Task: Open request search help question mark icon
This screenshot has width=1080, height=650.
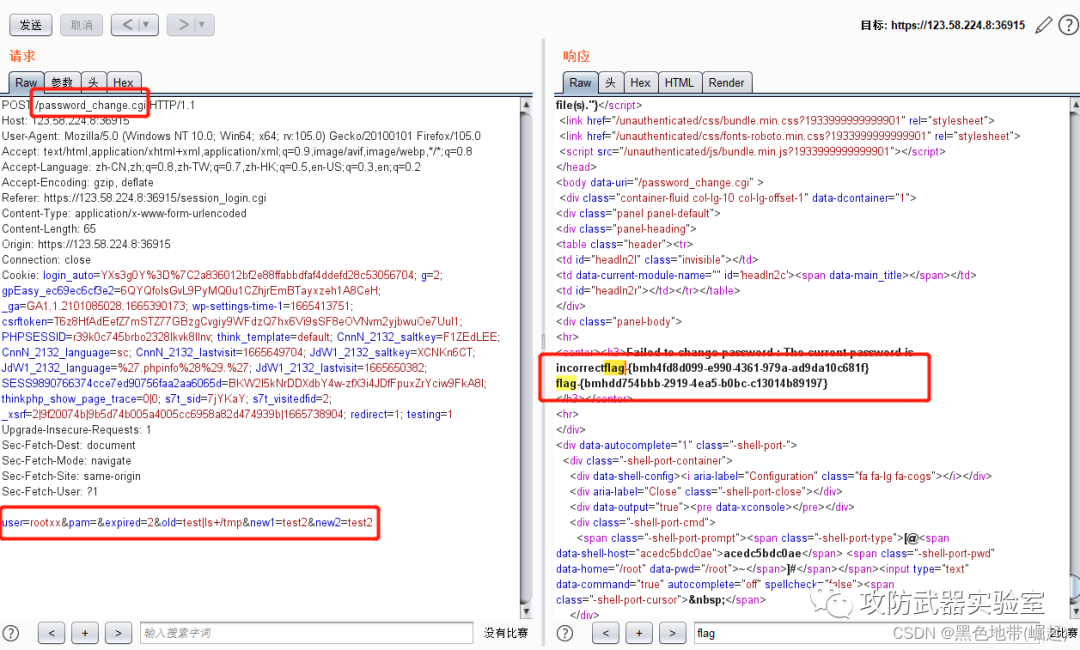Action: 11,633
